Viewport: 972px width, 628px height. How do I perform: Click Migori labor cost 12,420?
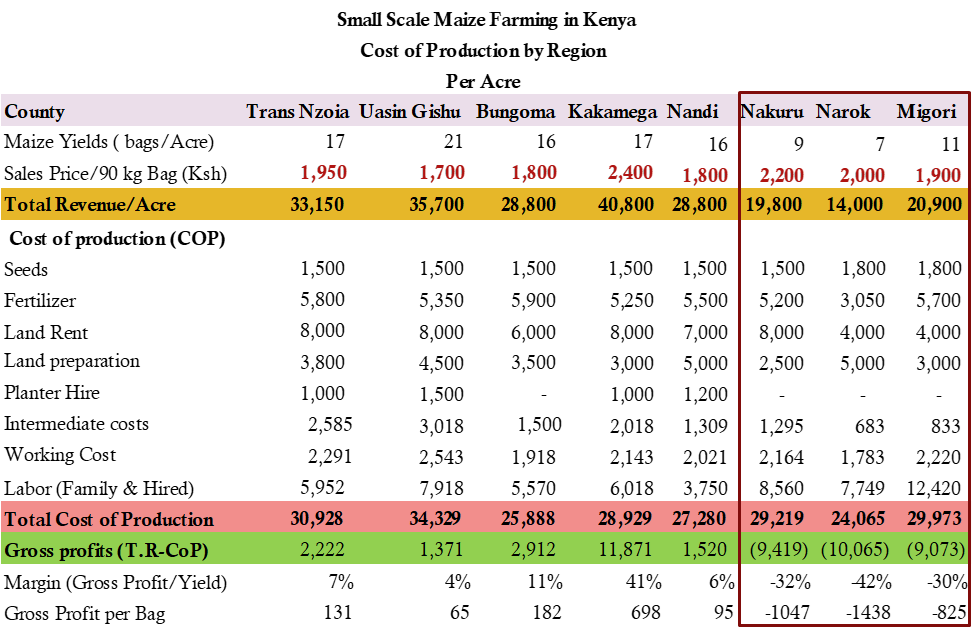coord(934,489)
